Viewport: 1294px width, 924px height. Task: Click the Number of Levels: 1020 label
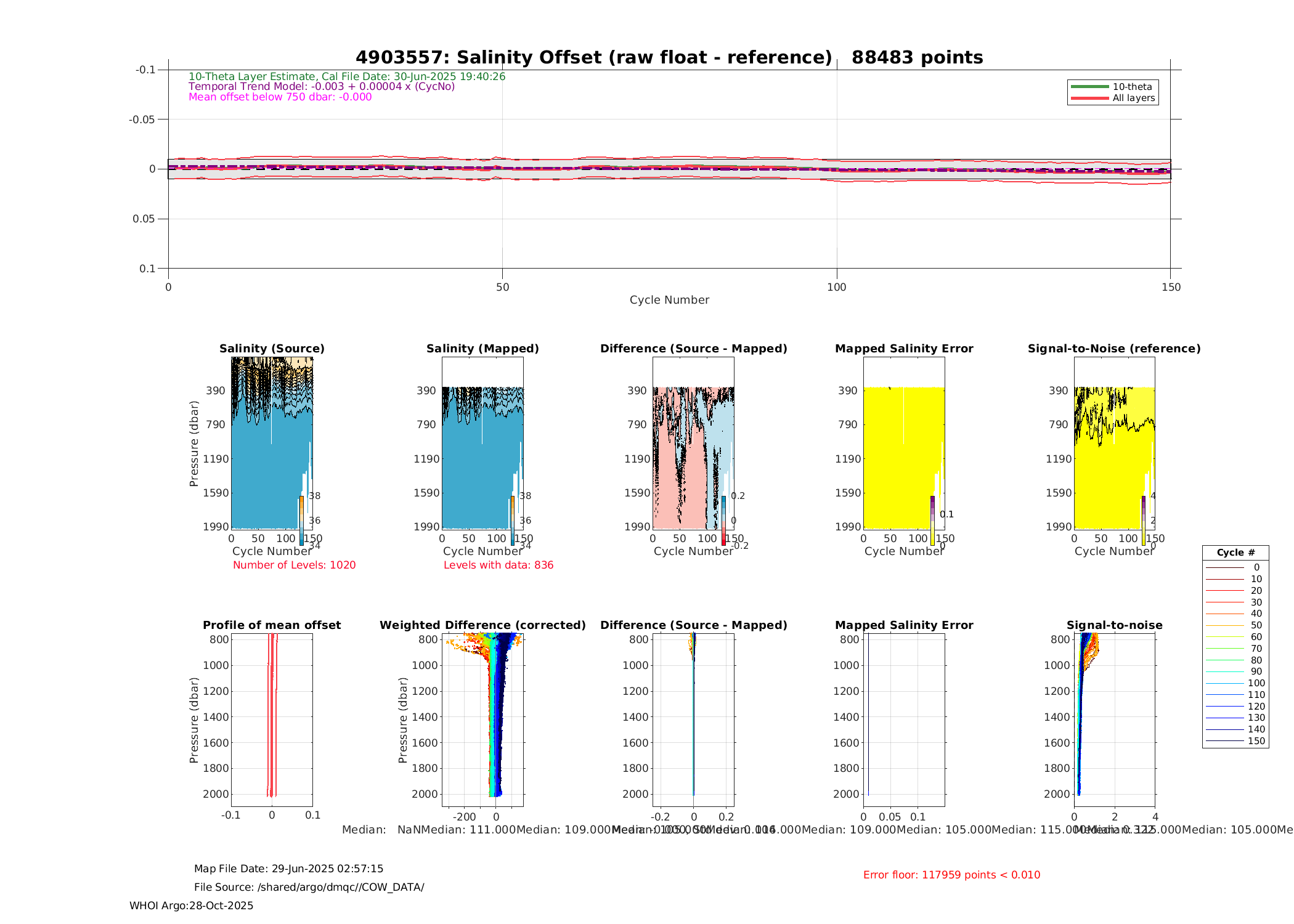(x=294, y=565)
